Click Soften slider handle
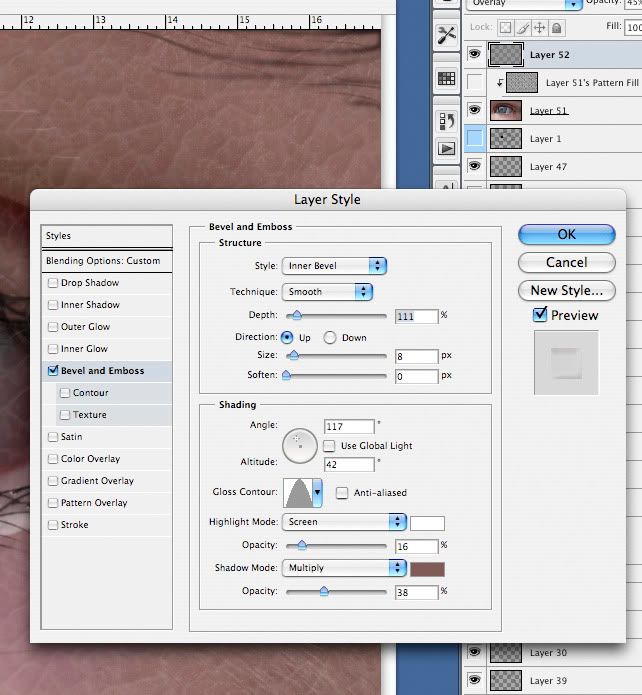Screen dimensions: 642x695 [x=286, y=375]
